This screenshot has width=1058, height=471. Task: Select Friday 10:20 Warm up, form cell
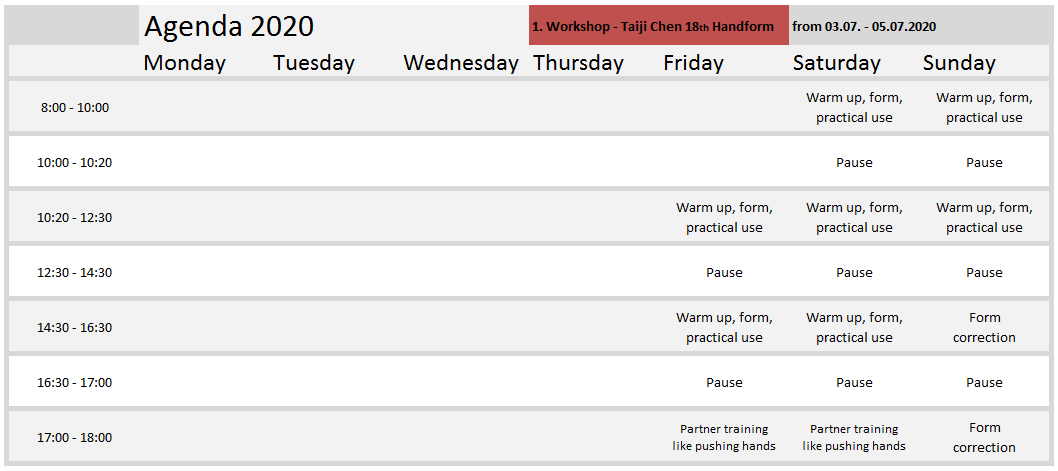coord(724,217)
